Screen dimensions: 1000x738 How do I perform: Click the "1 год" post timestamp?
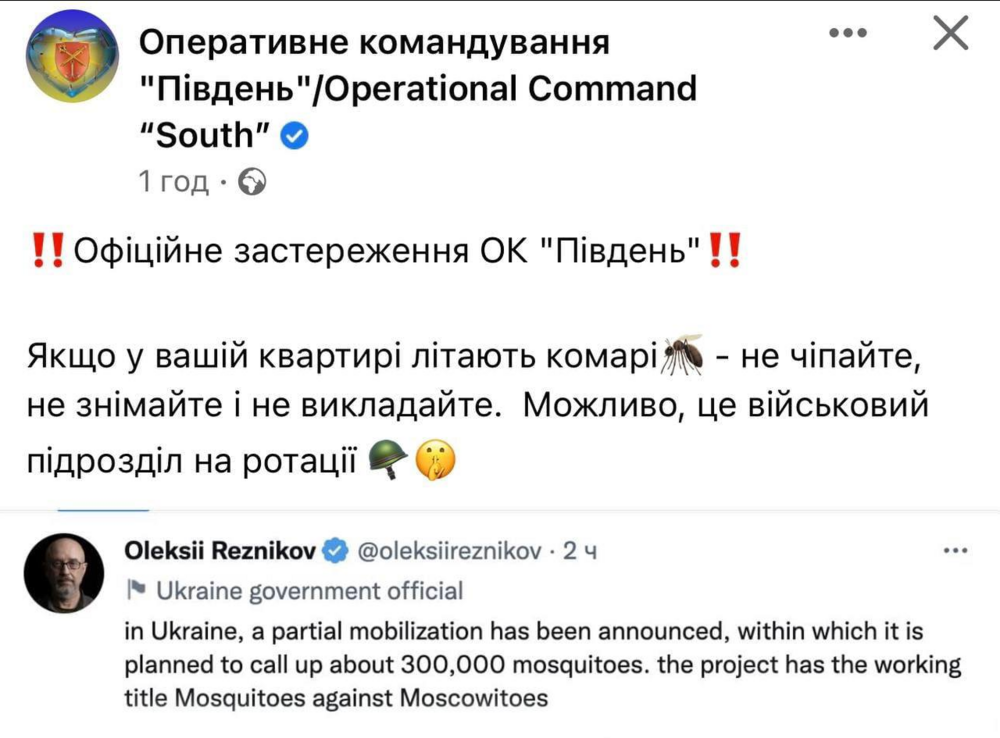173,182
